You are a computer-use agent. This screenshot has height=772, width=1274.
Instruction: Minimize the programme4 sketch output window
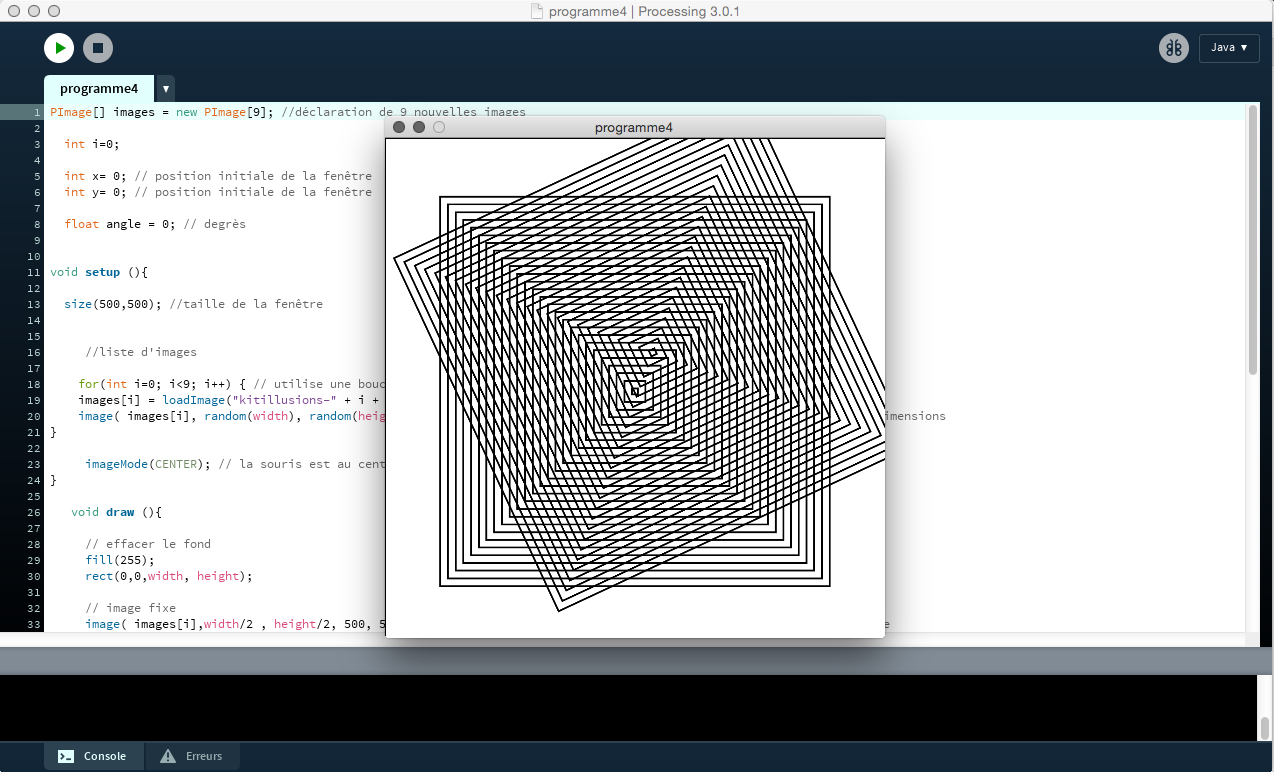419,127
